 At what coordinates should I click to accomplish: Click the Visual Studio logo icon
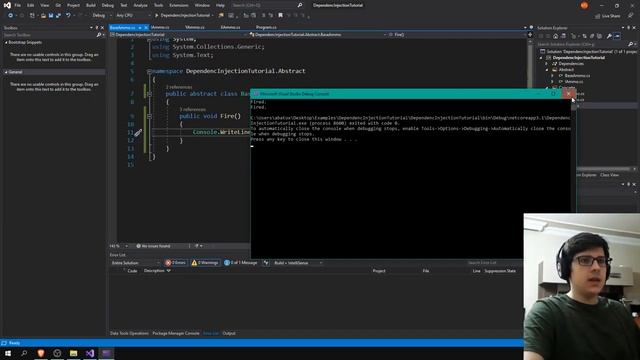7,5
